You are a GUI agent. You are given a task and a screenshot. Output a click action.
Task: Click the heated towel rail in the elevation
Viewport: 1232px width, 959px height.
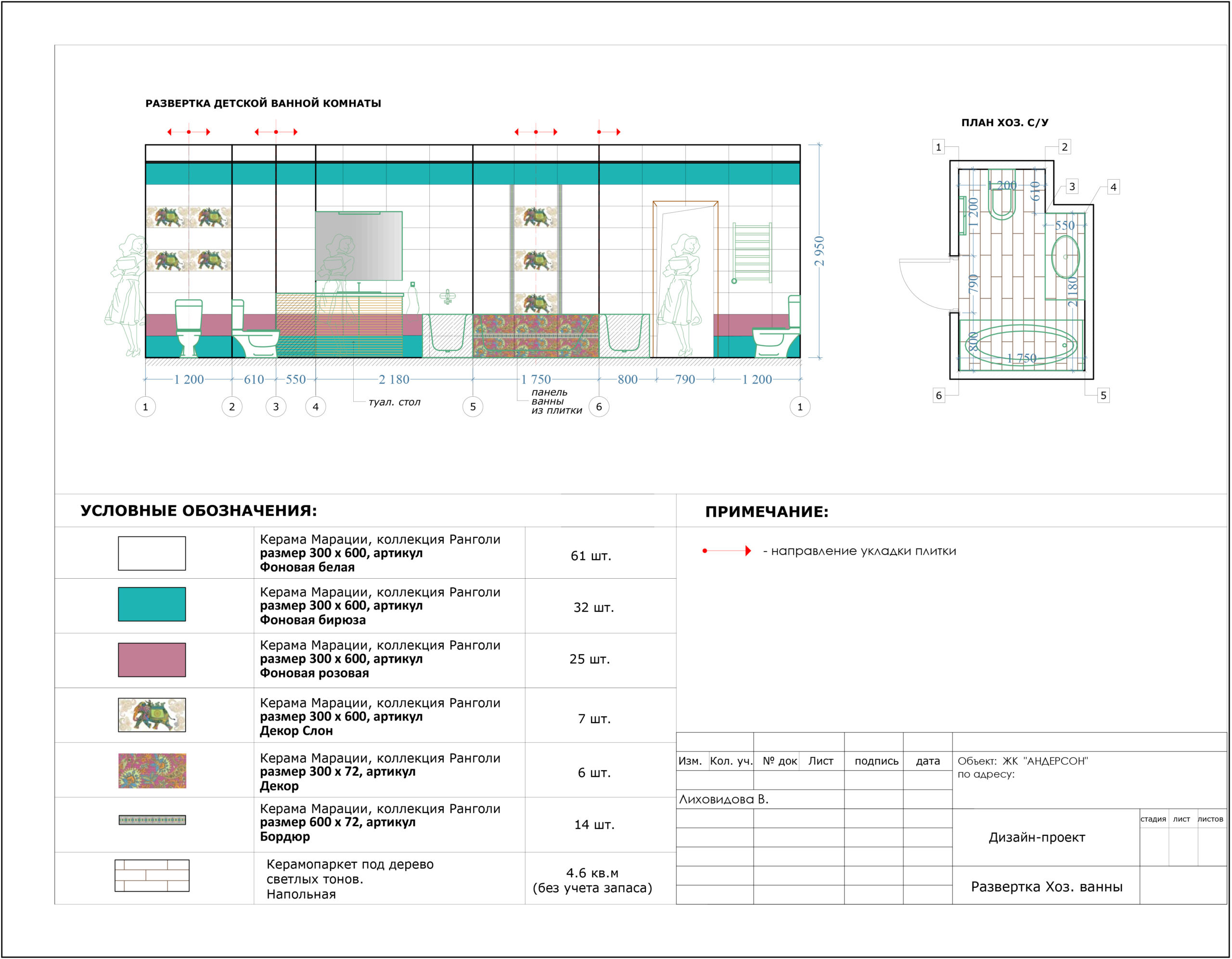point(751,252)
